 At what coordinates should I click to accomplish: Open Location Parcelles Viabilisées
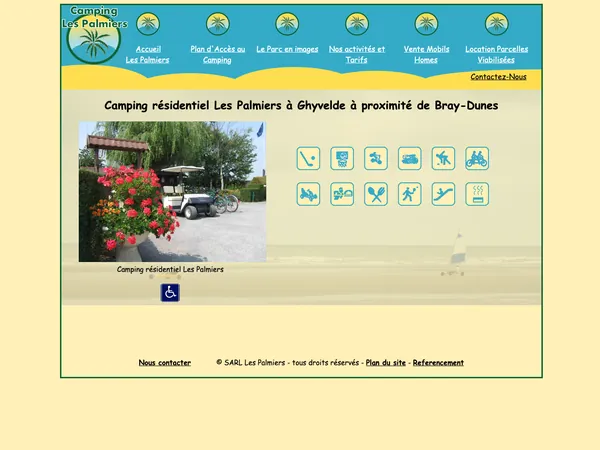496,54
